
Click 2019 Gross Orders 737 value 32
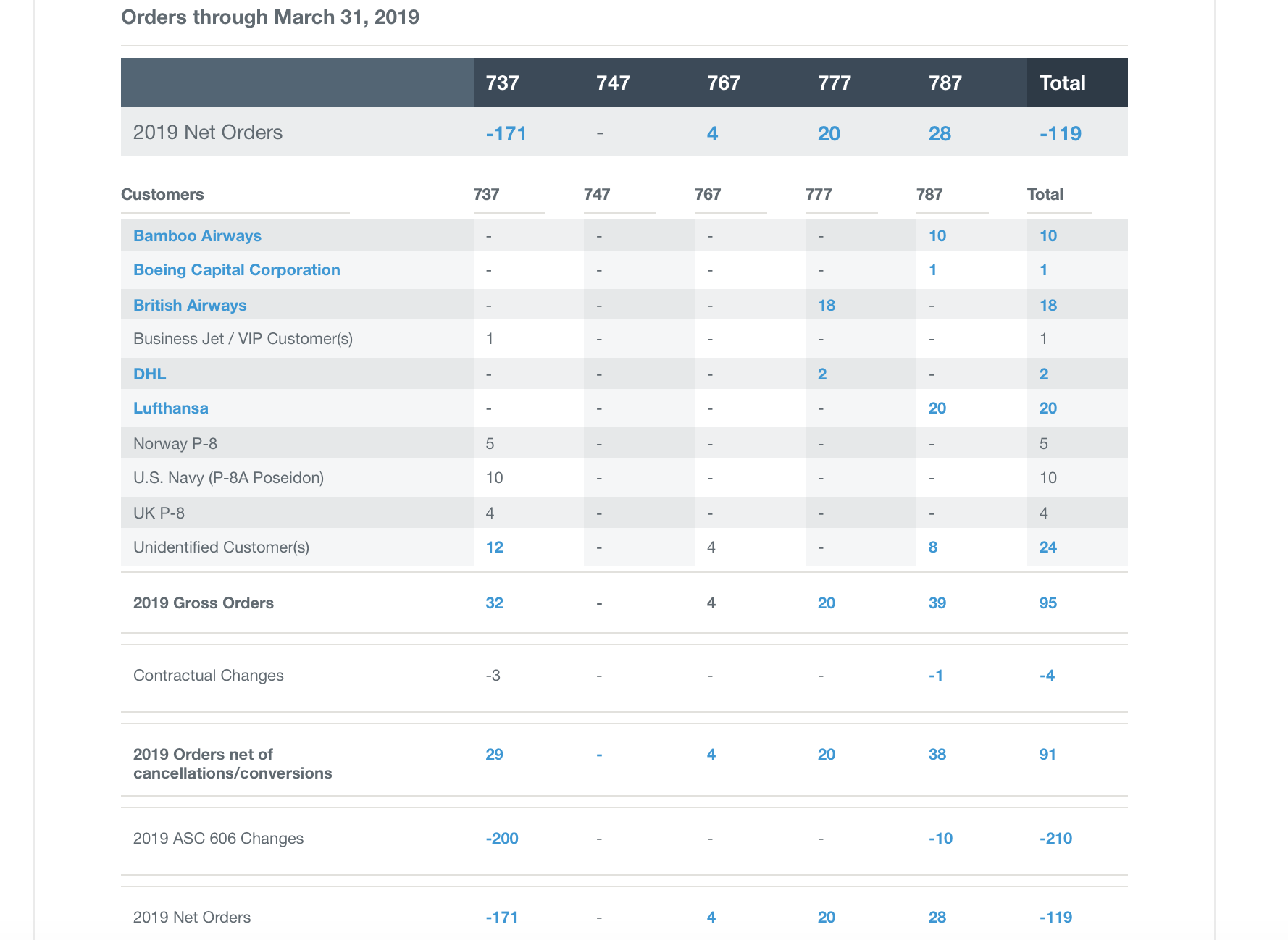pyautogui.click(x=494, y=603)
